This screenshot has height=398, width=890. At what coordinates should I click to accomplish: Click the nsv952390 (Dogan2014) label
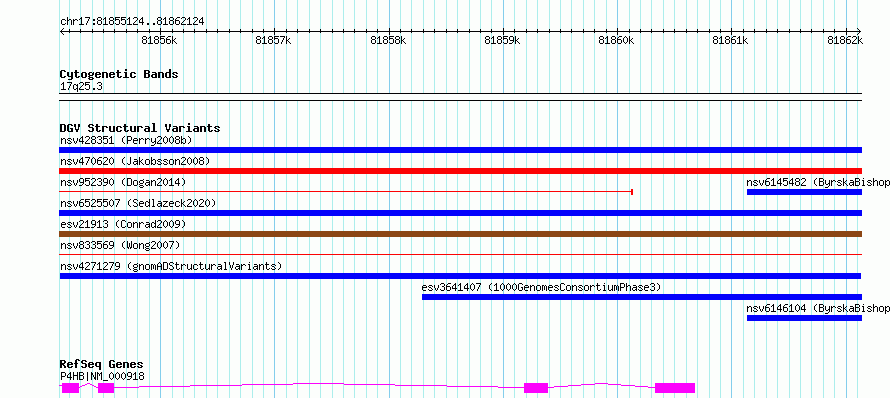tap(123, 182)
